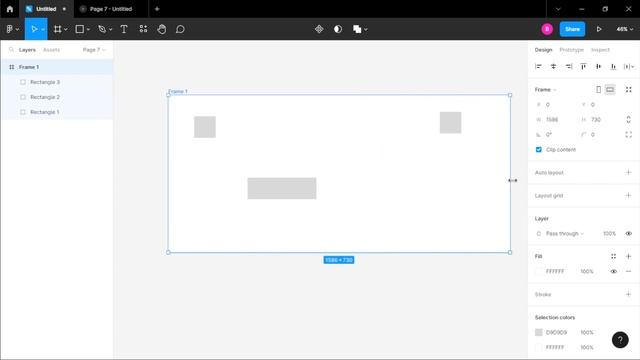640x360 pixels.
Task: Open Frame tool dropdown arrow
Action: tap(66, 29)
